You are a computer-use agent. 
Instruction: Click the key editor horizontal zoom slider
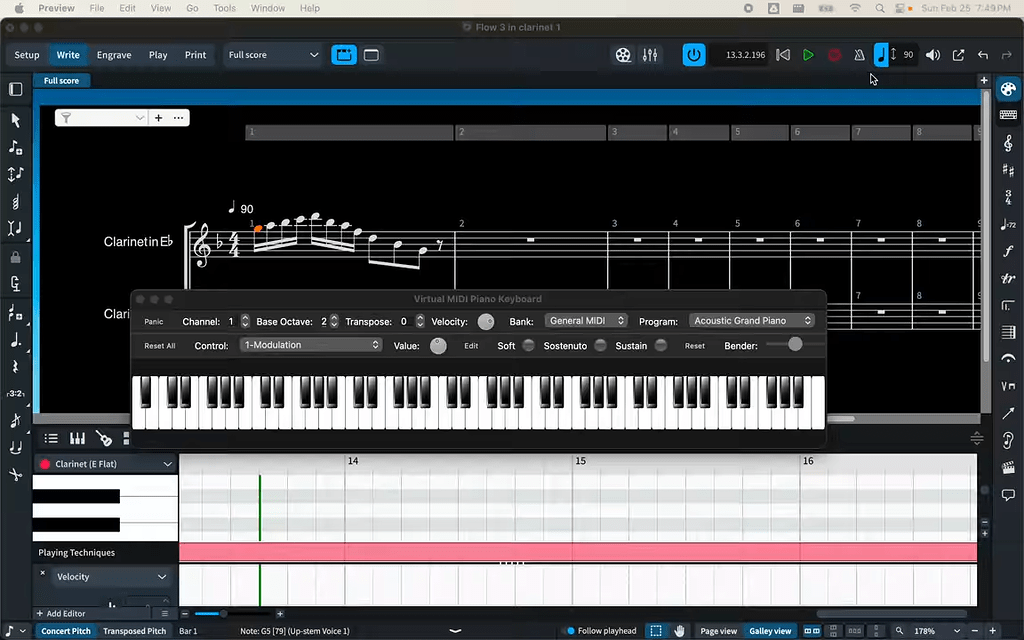pyautogui.click(x=231, y=613)
